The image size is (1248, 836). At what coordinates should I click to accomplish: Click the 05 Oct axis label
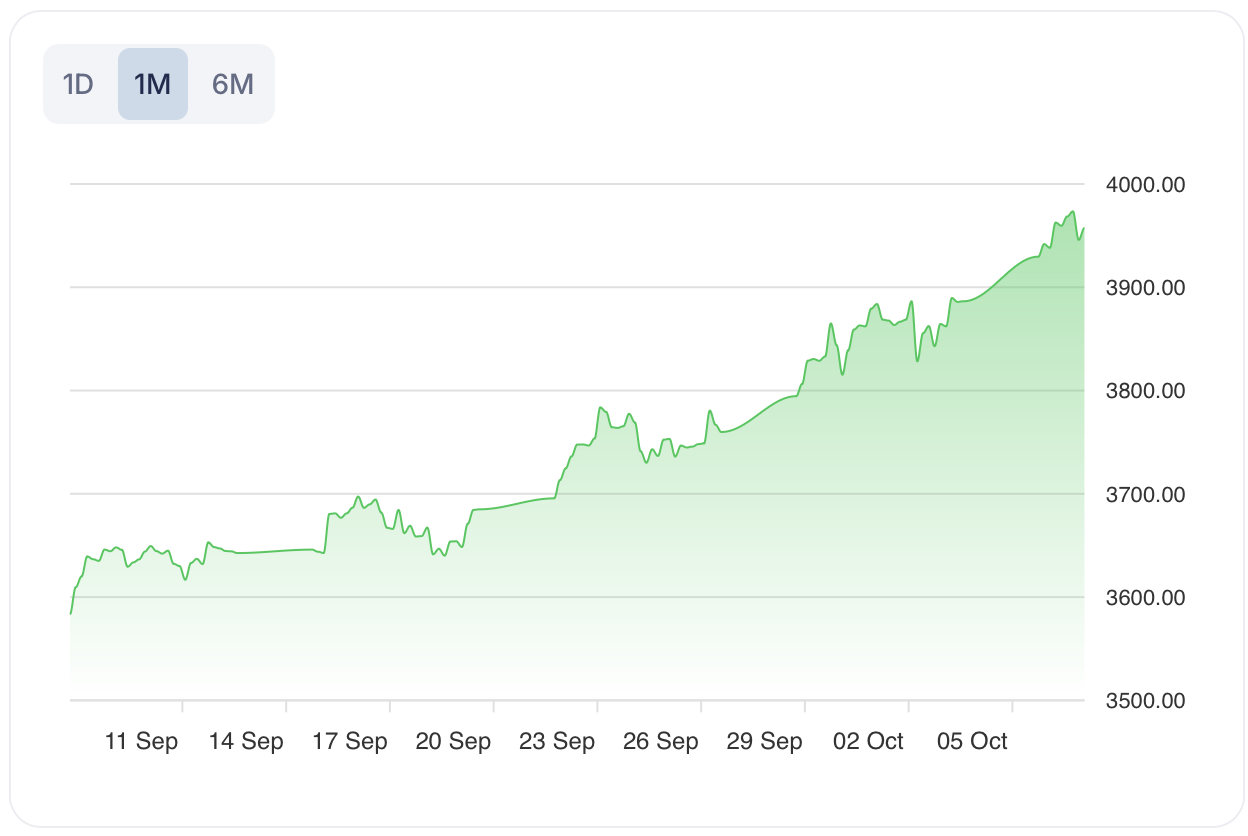pos(972,742)
